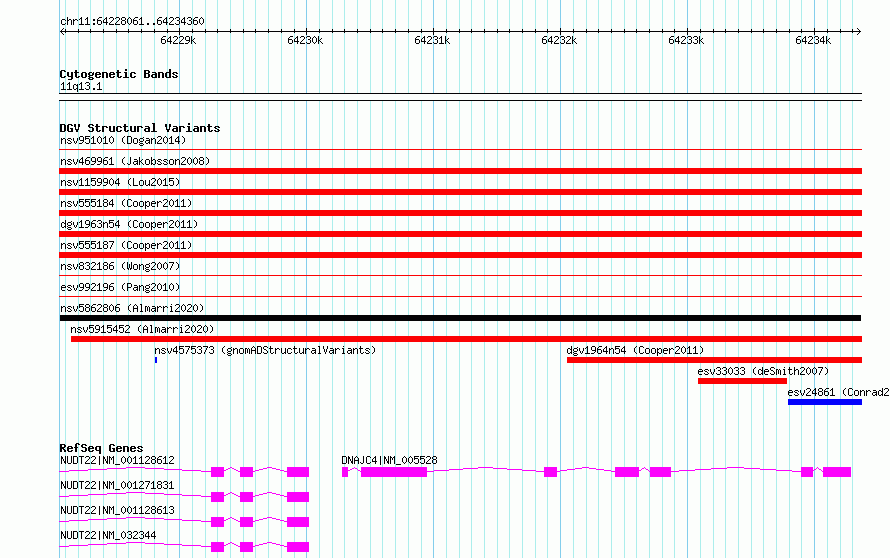Click the final DNAJC4 exon at right

point(837,472)
